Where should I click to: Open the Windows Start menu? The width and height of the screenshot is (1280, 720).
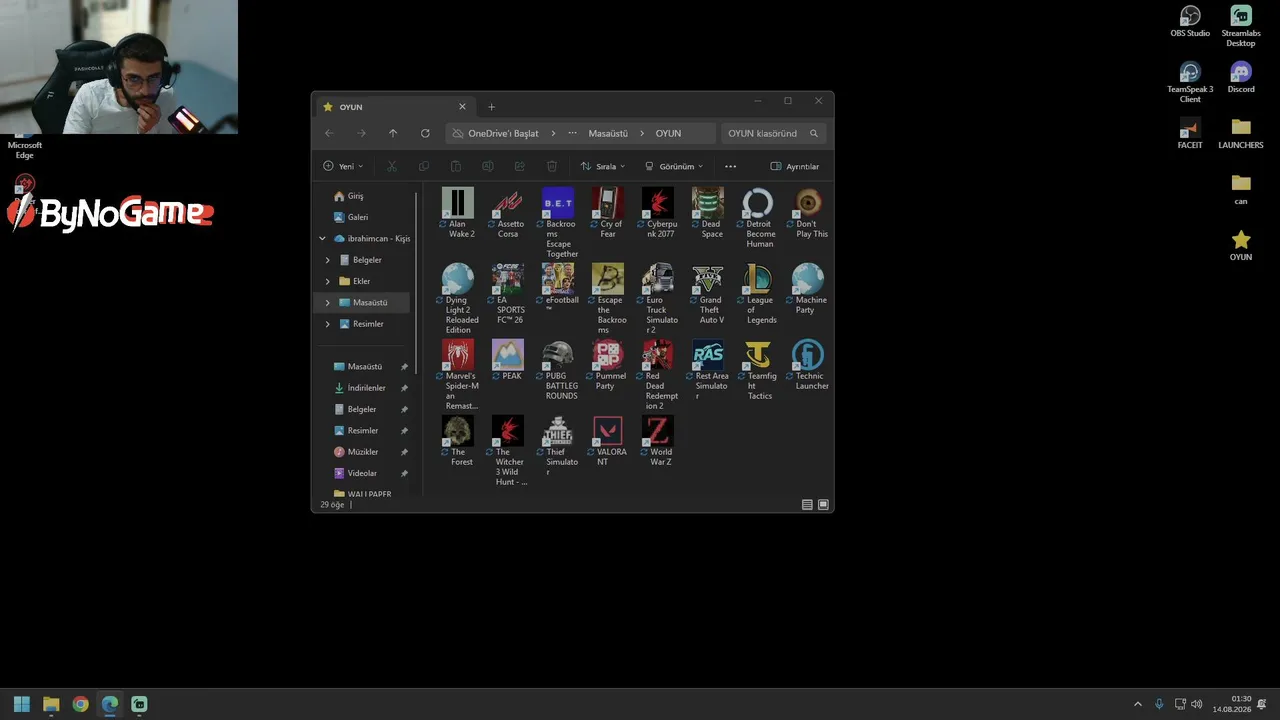(22, 704)
